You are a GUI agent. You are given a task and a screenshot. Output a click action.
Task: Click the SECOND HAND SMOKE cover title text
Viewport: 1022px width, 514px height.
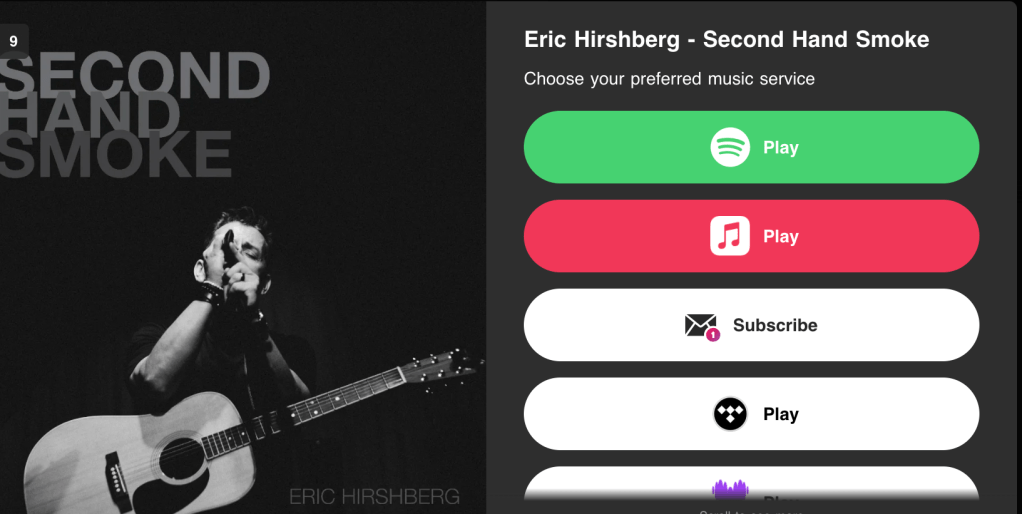(x=134, y=115)
